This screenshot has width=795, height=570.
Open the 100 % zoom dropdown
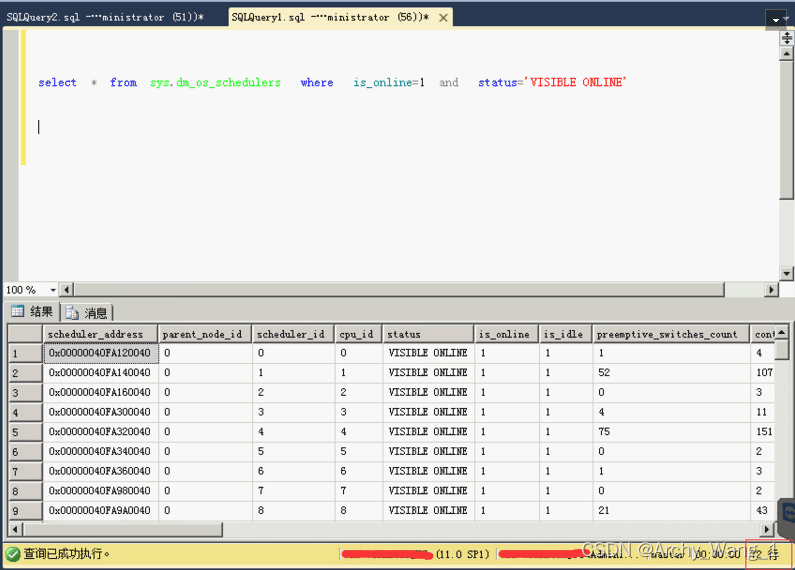(x=52, y=290)
